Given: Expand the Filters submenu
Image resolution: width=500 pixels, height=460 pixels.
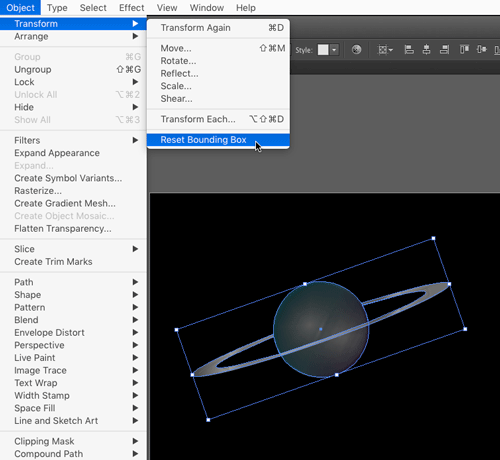Looking at the screenshot, I should click(73, 140).
